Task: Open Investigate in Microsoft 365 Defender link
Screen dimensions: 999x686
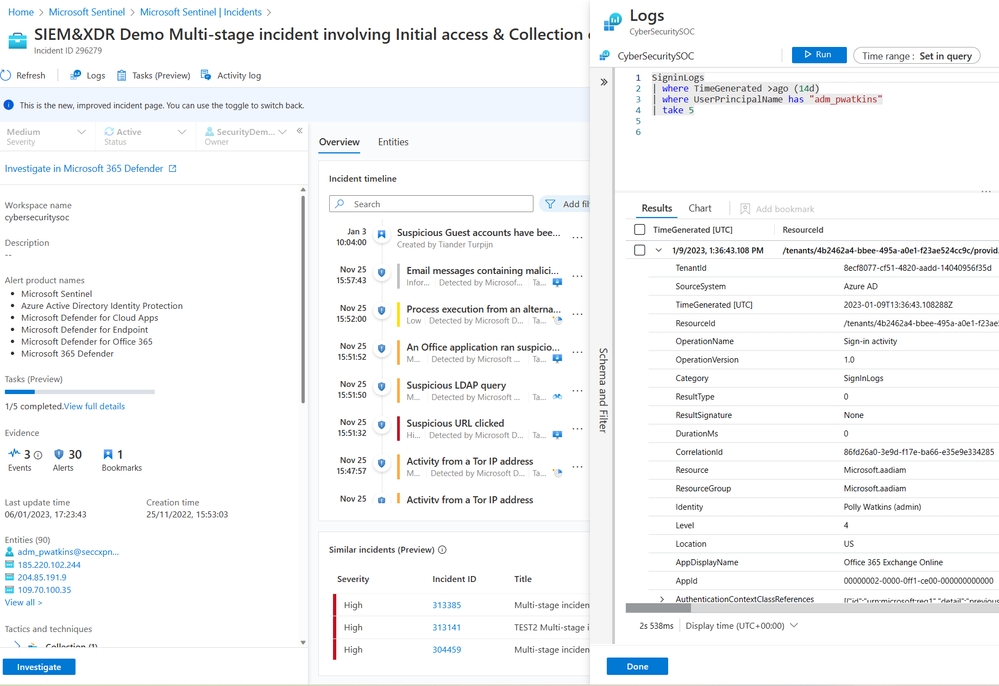Action: [x=83, y=168]
